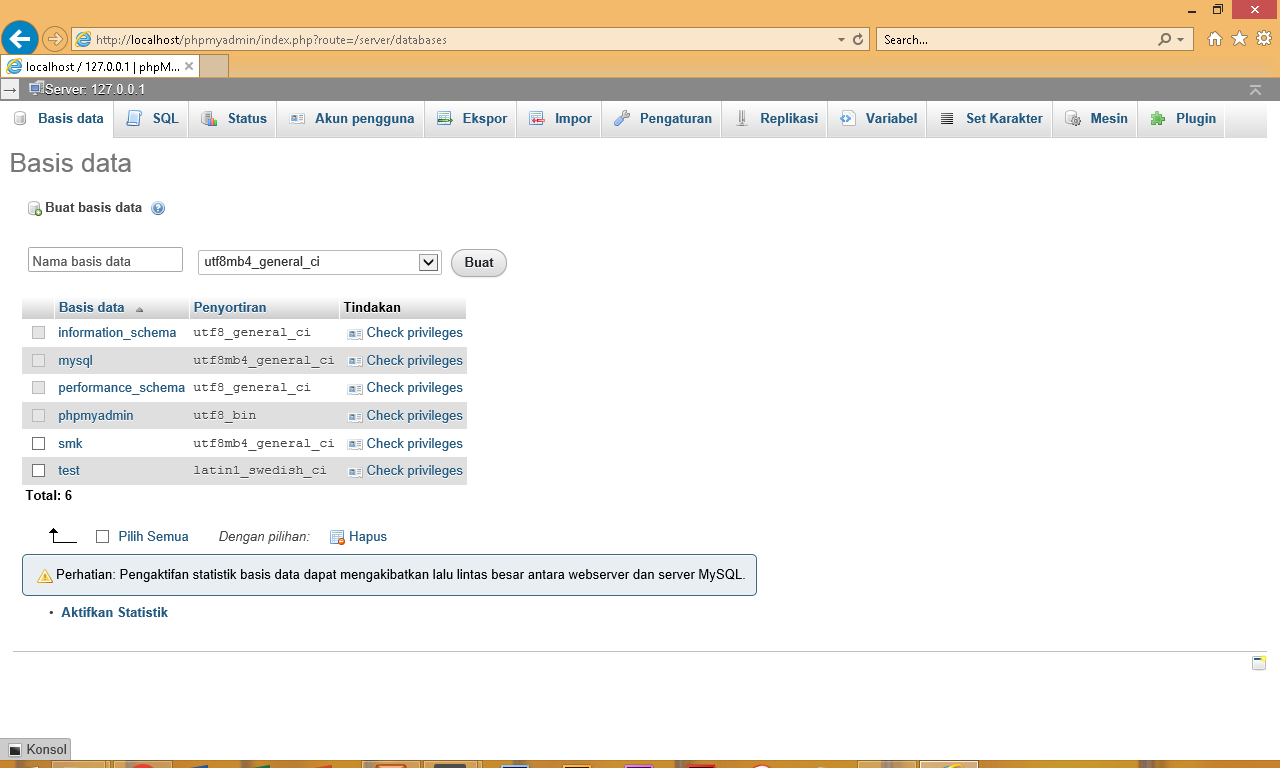This screenshot has height=768, width=1280.
Task: Tick the checkbox for test database
Action: 39,470
